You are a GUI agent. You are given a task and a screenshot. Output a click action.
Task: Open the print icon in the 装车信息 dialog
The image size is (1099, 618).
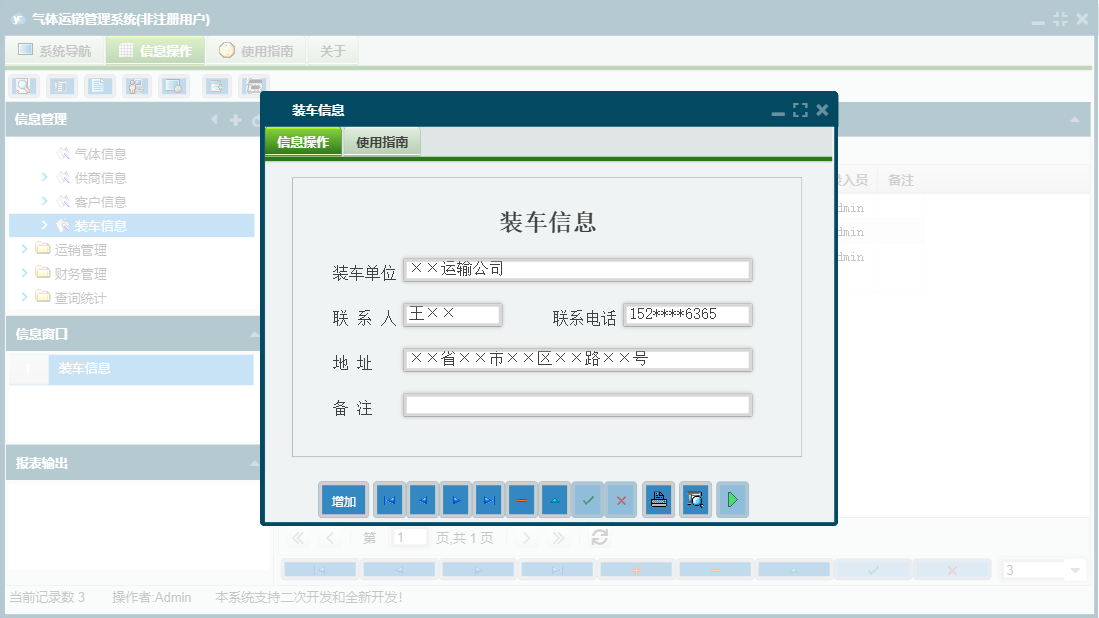point(657,499)
